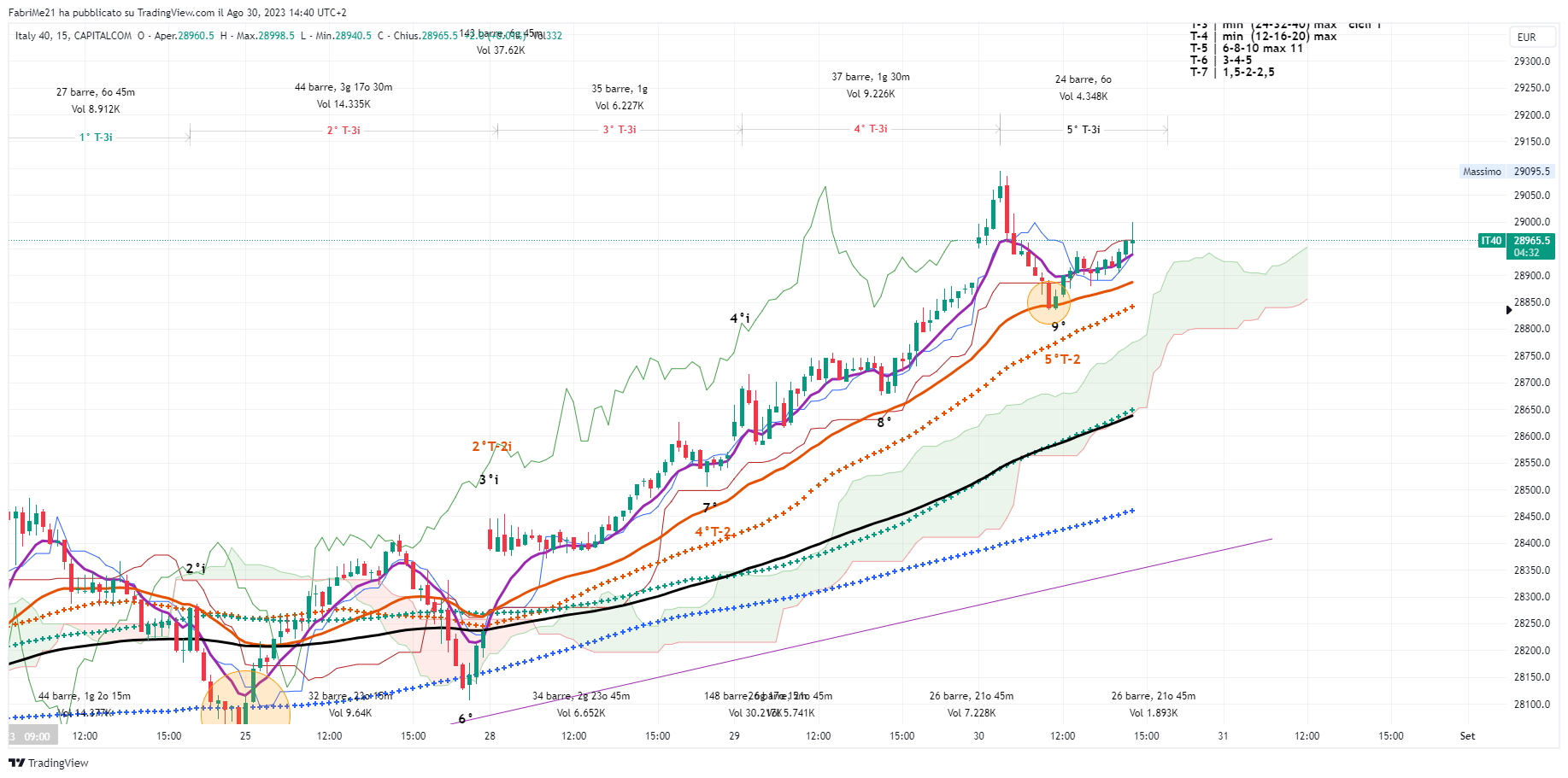Click the '27 barre, 6o 45m' range label
Viewport: 1568px width, 778px height.
click(x=96, y=92)
